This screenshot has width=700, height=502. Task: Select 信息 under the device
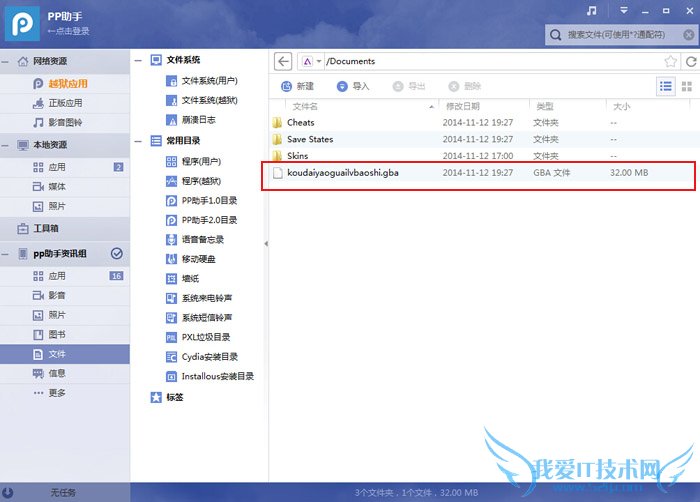point(65,373)
